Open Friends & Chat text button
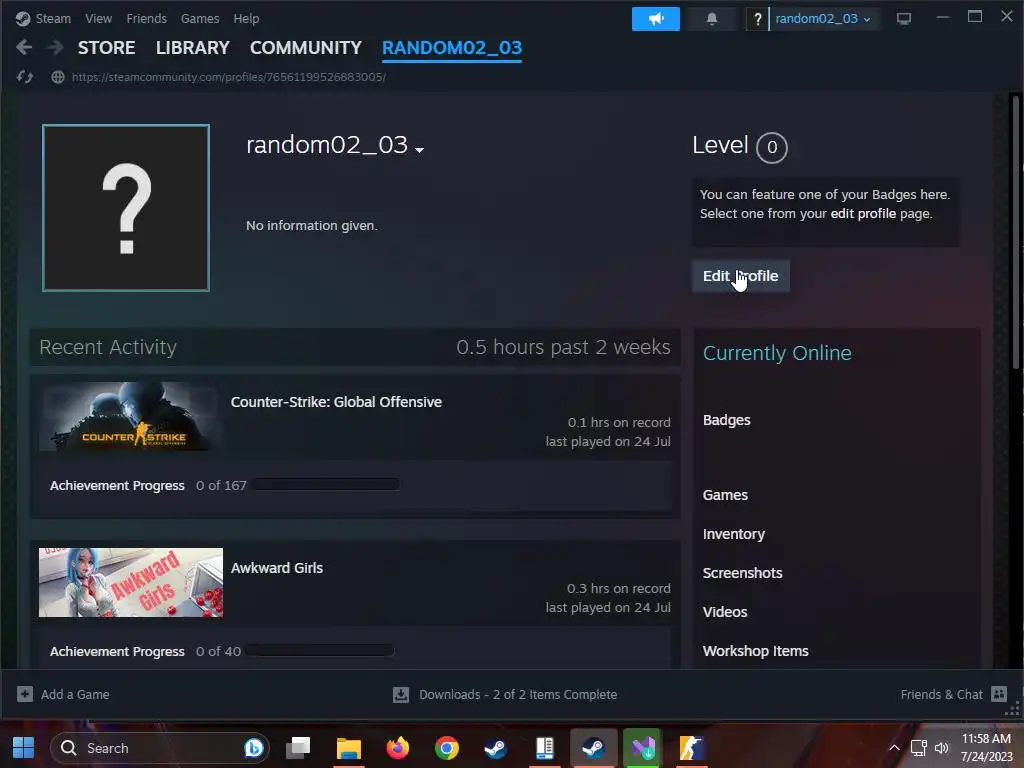 (941, 694)
